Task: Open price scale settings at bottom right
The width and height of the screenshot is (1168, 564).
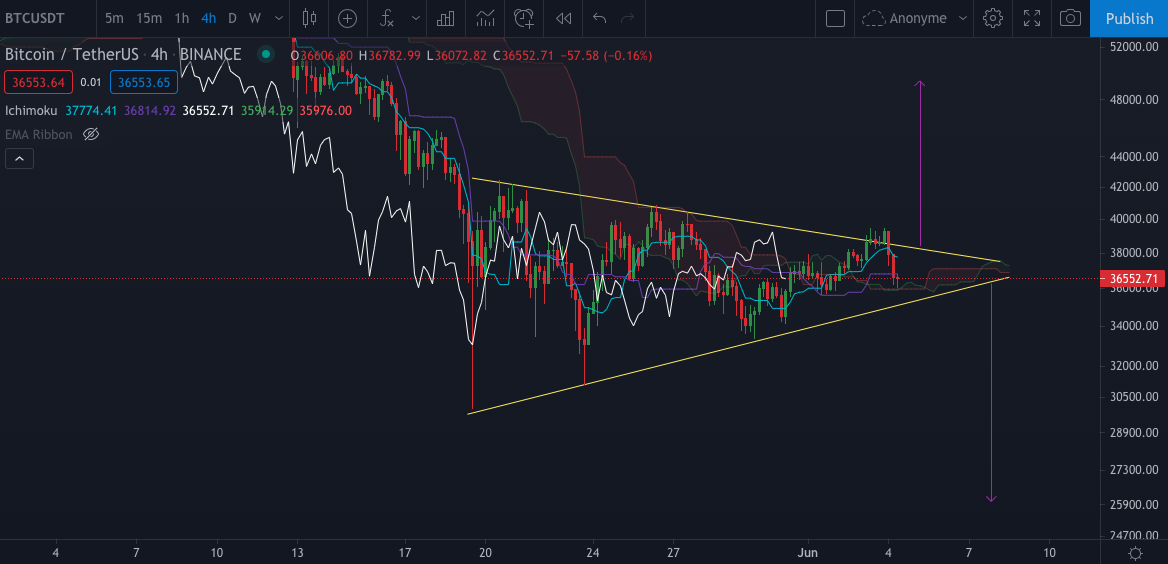Action: [x=1135, y=553]
